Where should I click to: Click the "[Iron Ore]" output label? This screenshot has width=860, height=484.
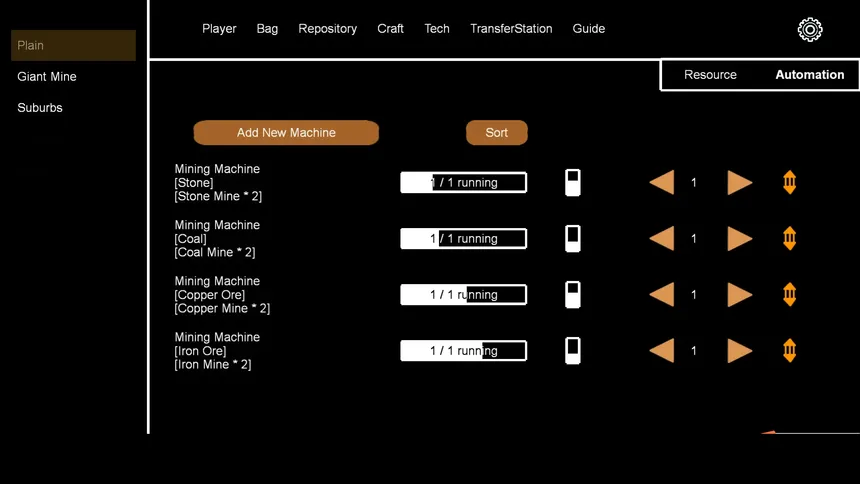pyautogui.click(x=200, y=351)
